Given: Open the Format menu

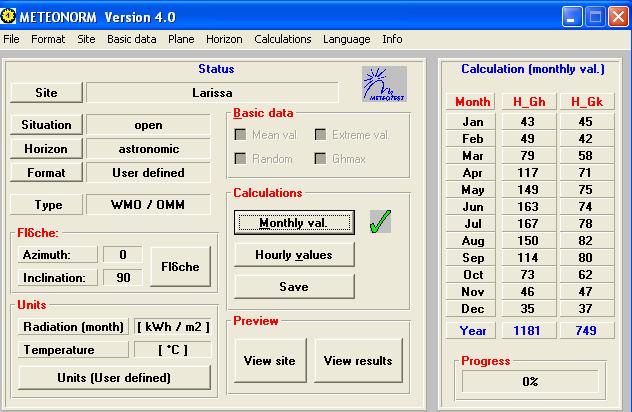Looking at the screenshot, I should click(x=48, y=39).
